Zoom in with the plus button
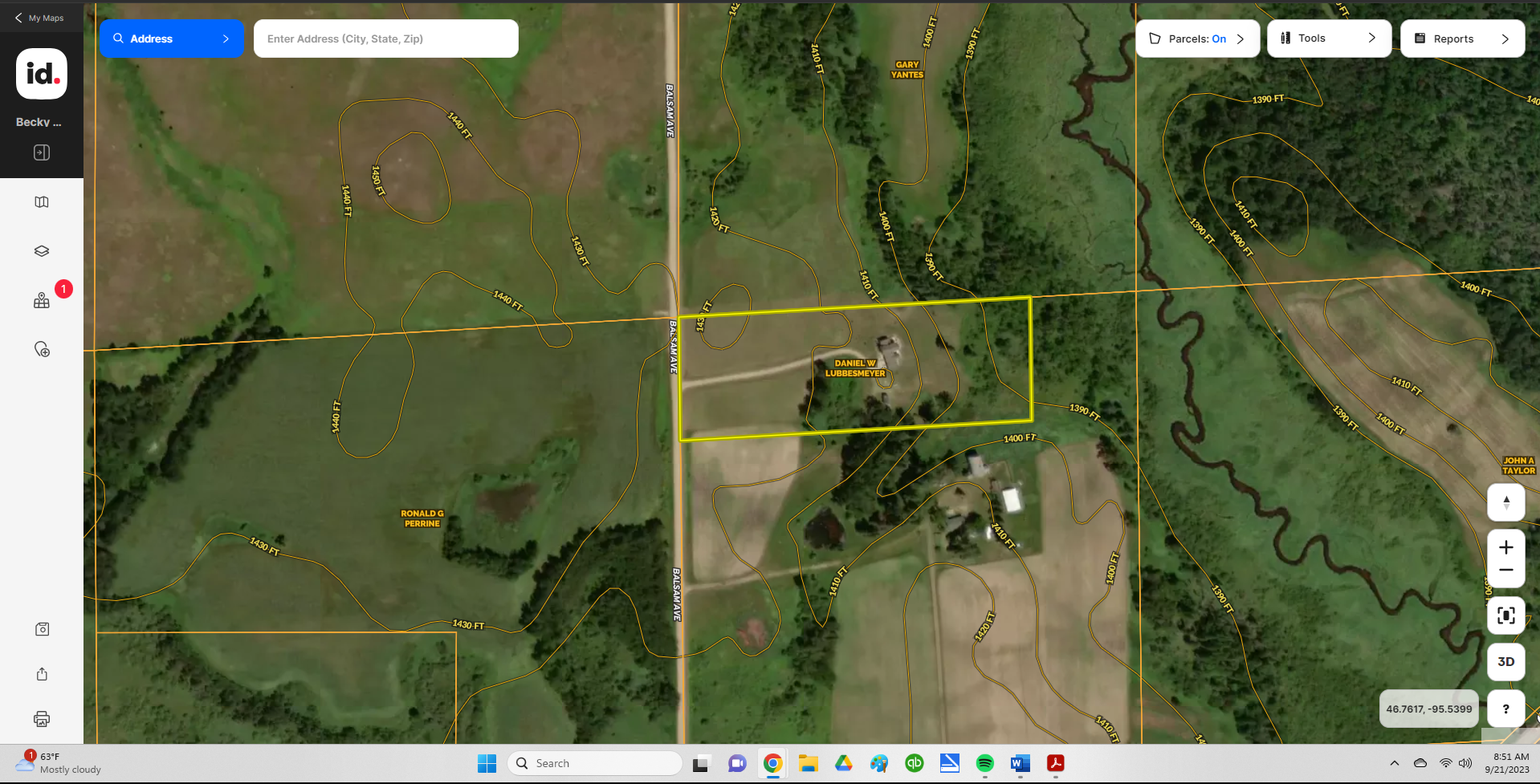This screenshot has width=1540, height=784. click(x=1505, y=547)
